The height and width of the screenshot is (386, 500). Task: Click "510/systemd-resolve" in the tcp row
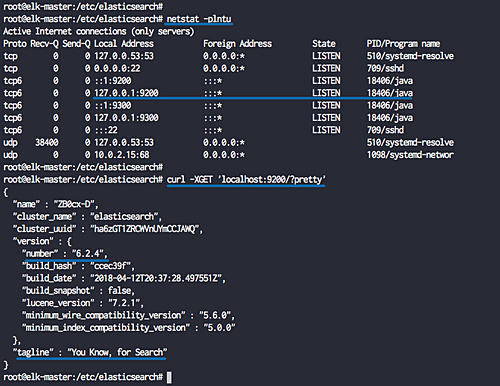410,56
